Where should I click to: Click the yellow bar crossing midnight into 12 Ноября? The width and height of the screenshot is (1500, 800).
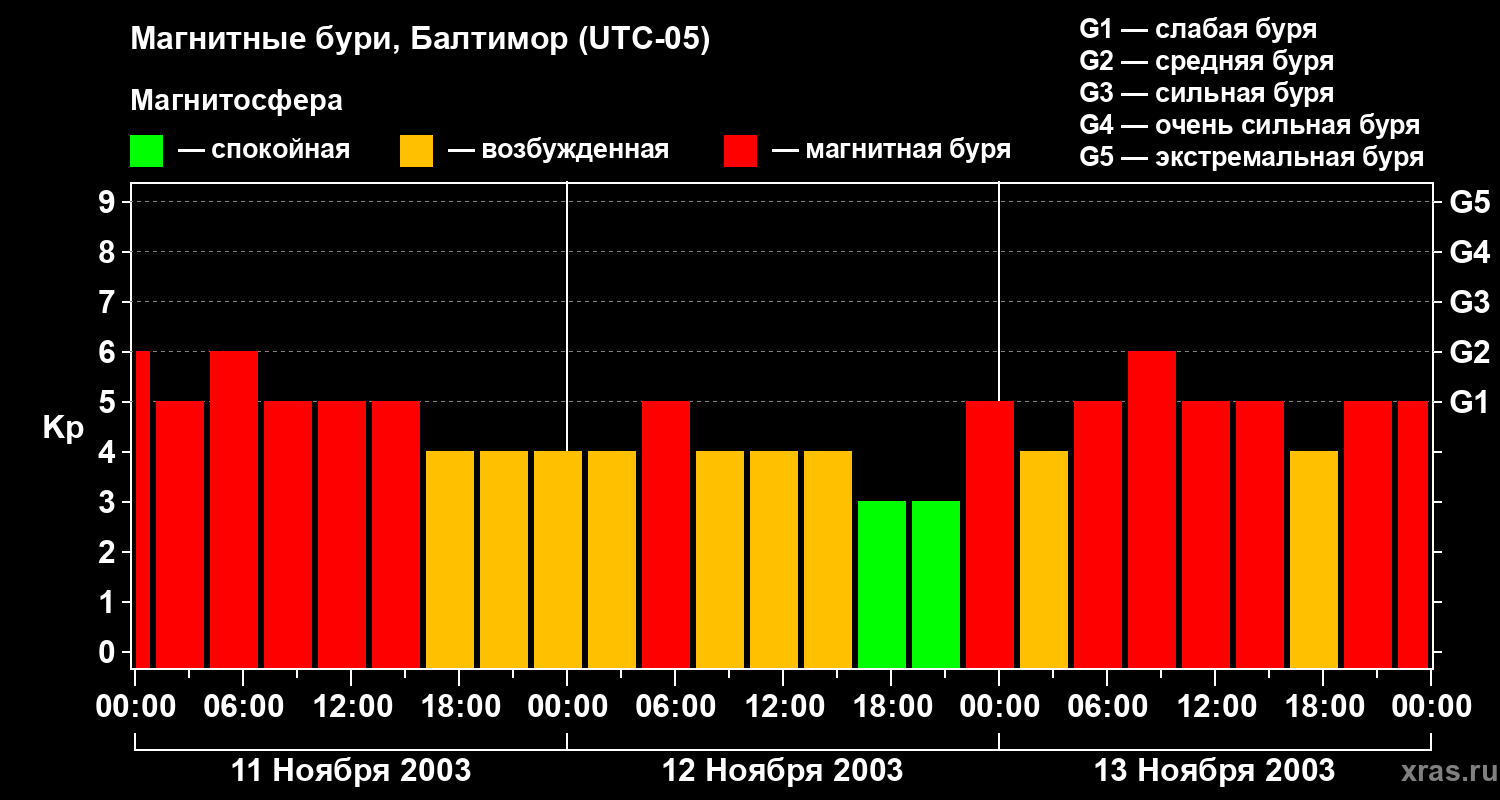click(558, 559)
